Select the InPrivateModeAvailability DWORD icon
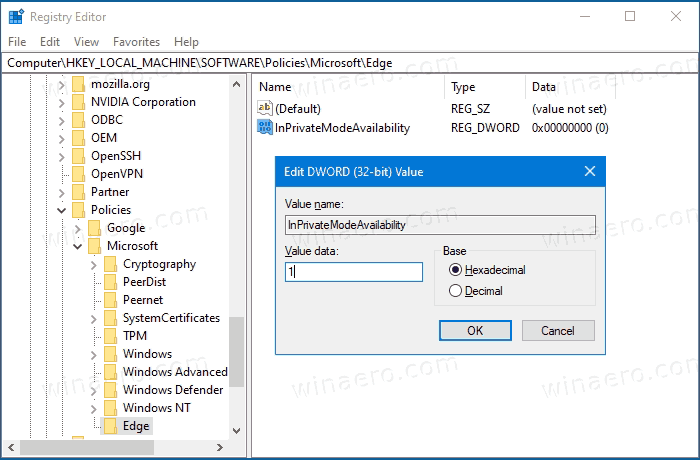This screenshot has height=460, width=700. click(265, 127)
